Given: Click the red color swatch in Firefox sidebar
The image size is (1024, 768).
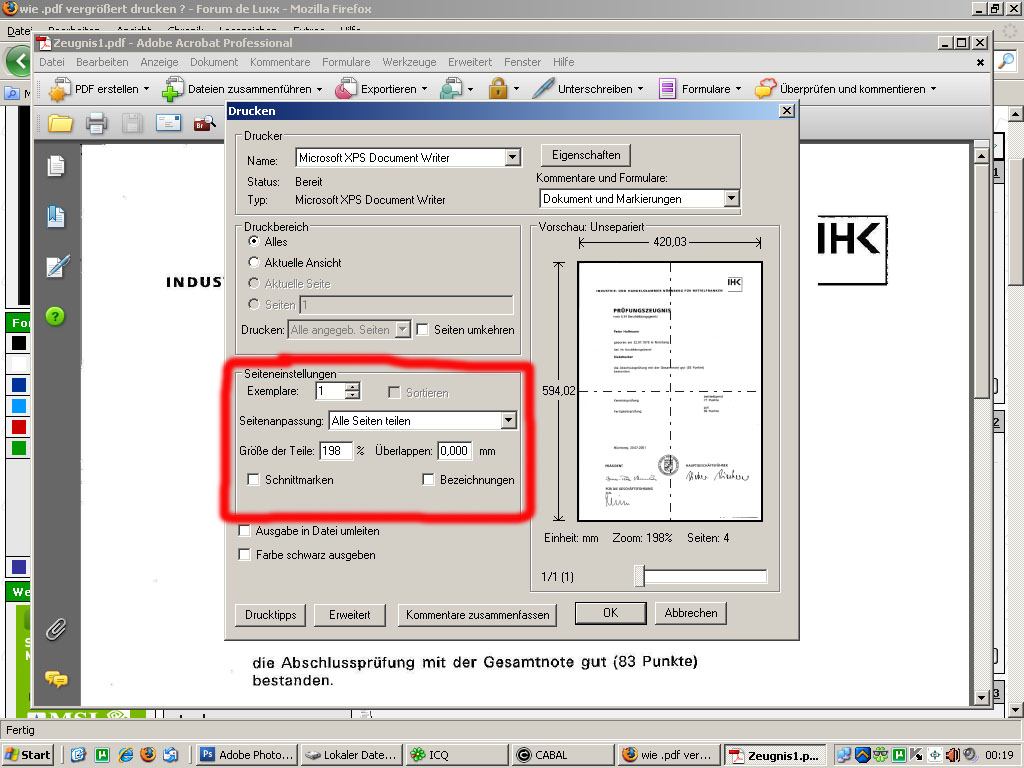Looking at the screenshot, I should pos(19,426).
